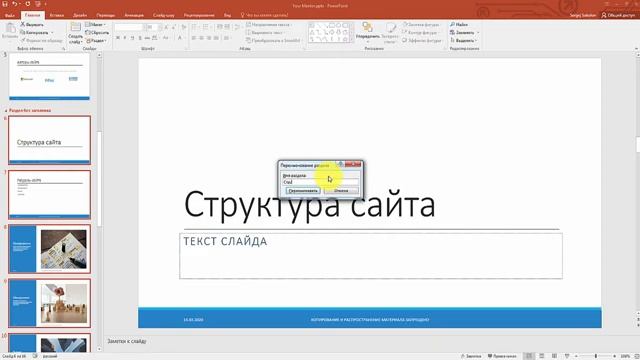Open the Слайд-шоу ribbon tab
This screenshot has height=360, width=640.
pyautogui.click(x=164, y=15)
